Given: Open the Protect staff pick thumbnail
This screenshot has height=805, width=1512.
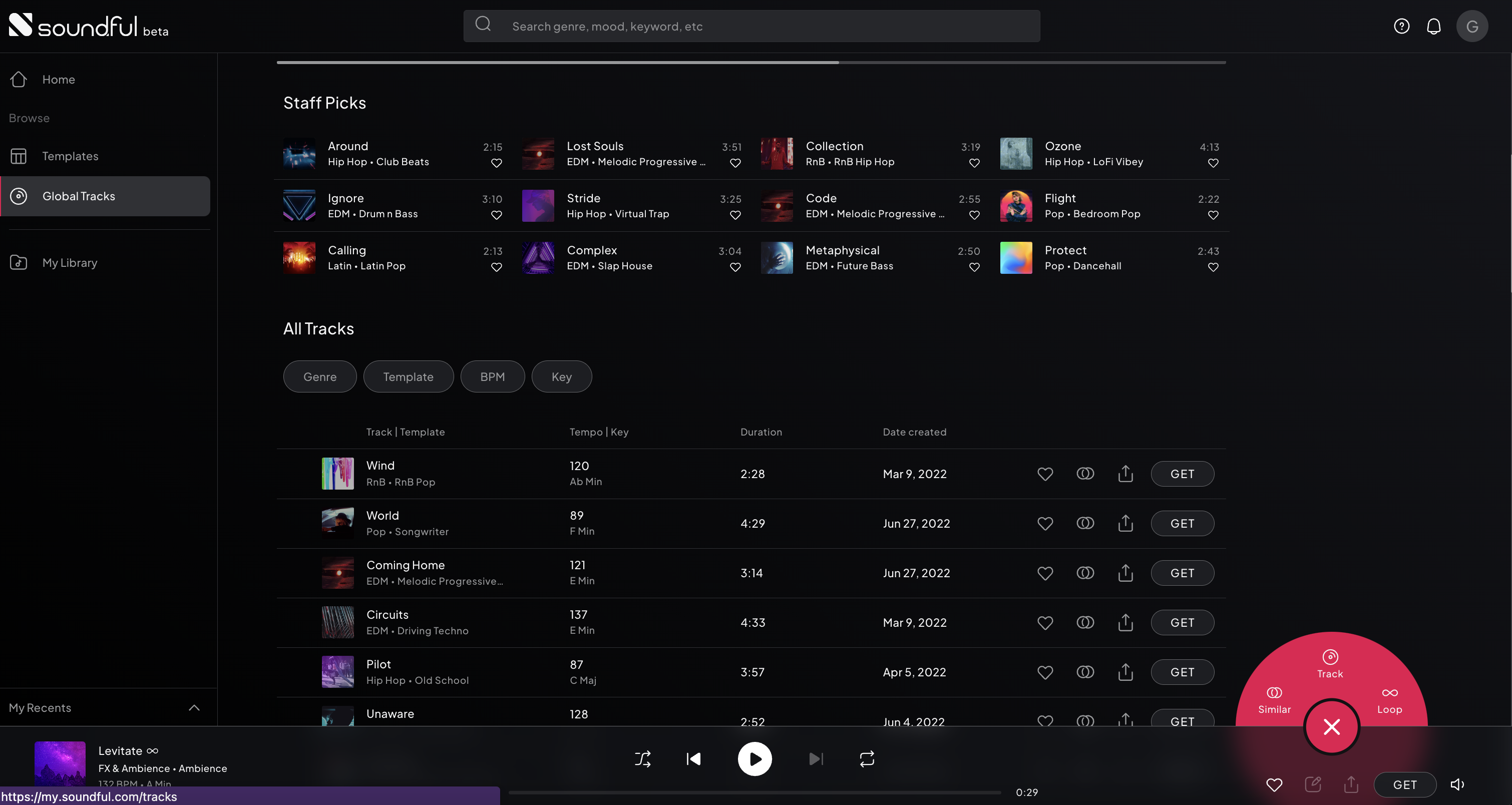Looking at the screenshot, I should [1016, 258].
